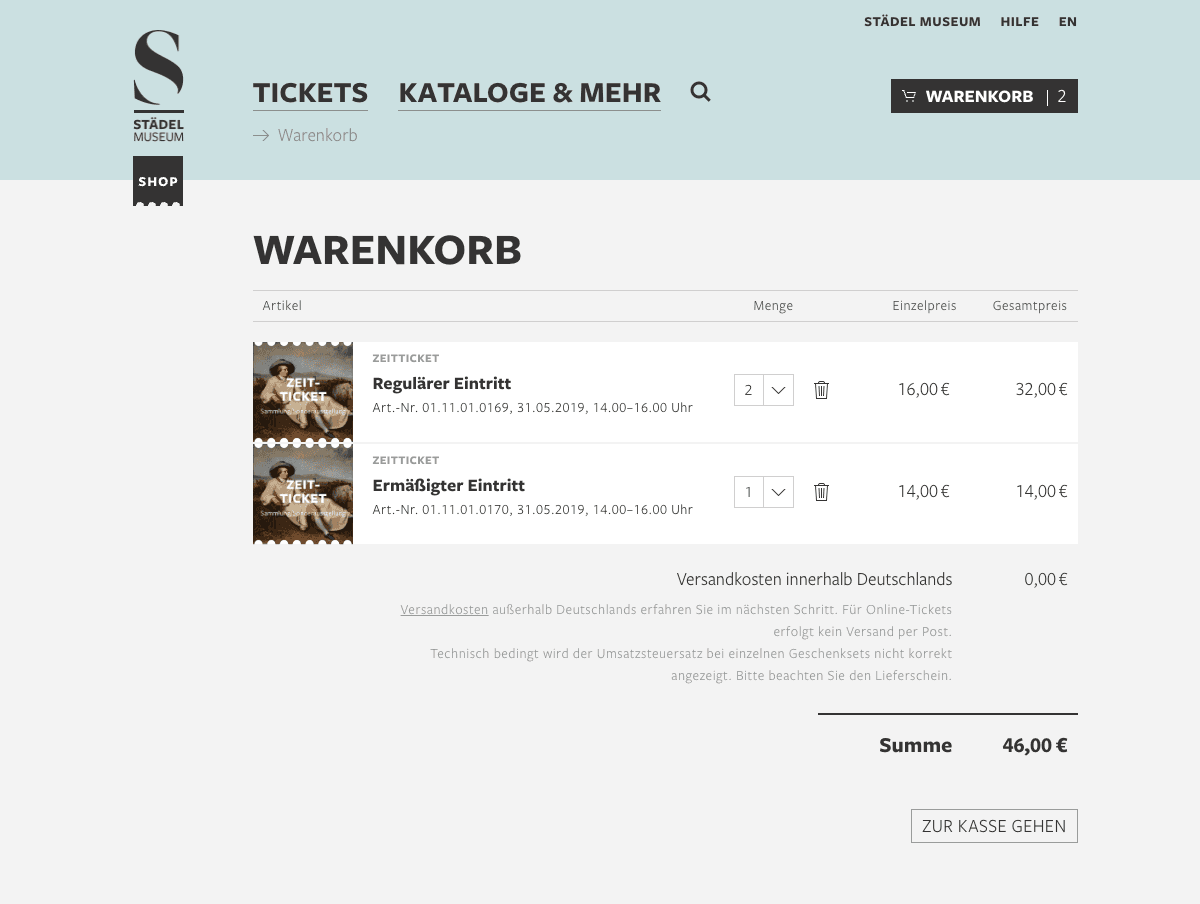Click the Zur Kasse gehen button
Viewport: 1200px width, 904px height.
click(994, 826)
